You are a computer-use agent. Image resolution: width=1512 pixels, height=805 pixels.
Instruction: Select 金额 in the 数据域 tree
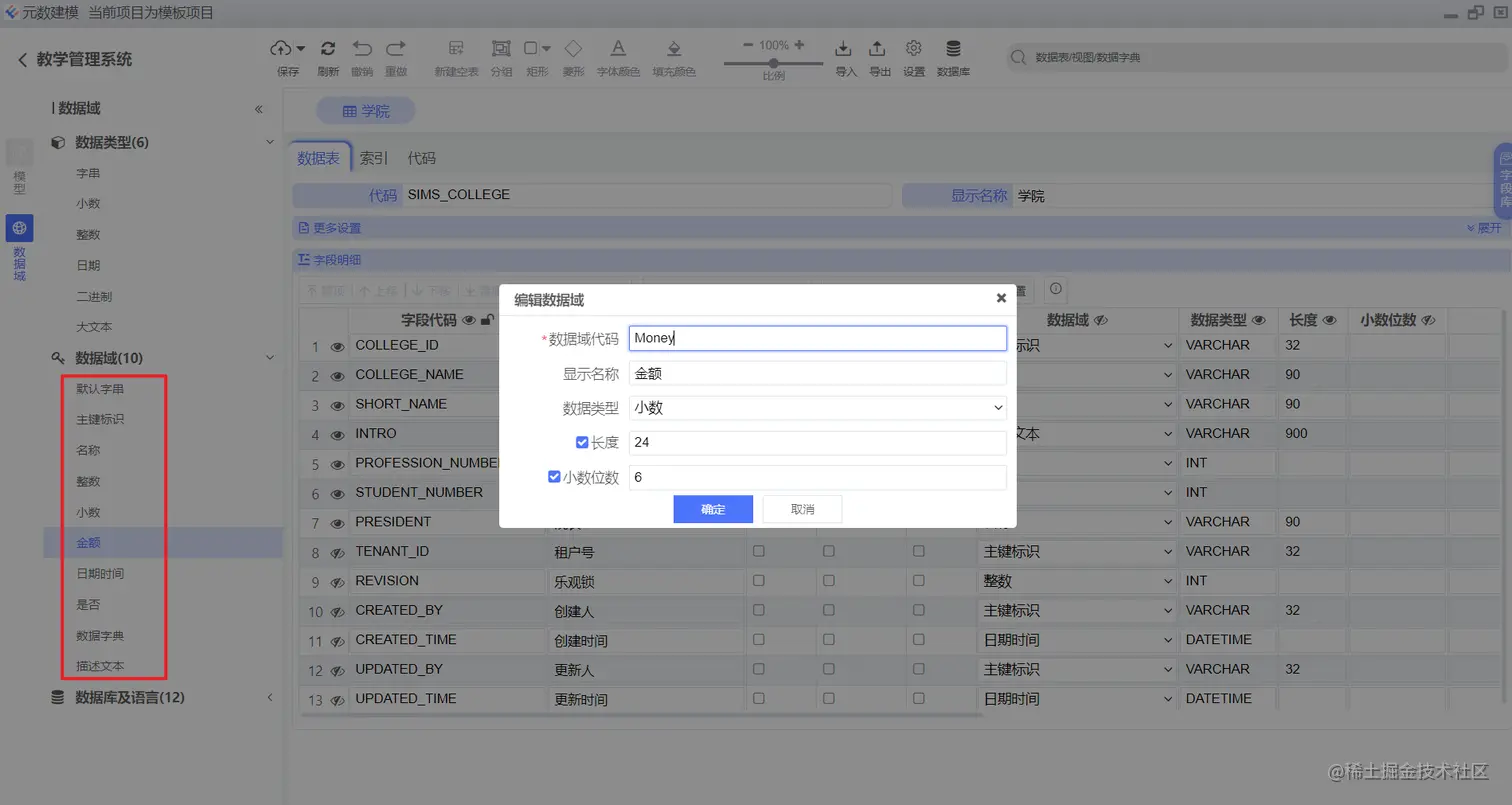point(163,543)
